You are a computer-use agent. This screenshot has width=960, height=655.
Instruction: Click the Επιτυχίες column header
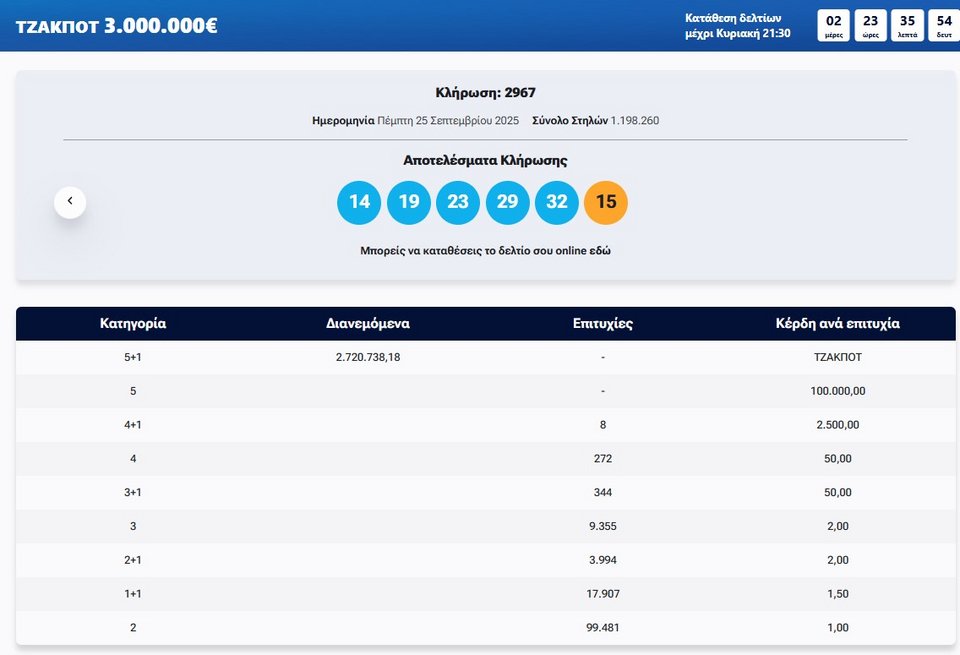603,324
